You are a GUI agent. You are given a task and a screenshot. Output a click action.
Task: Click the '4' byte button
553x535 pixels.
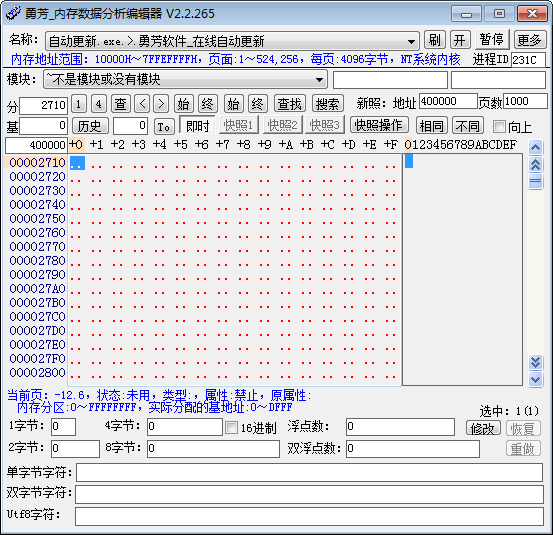pos(99,104)
